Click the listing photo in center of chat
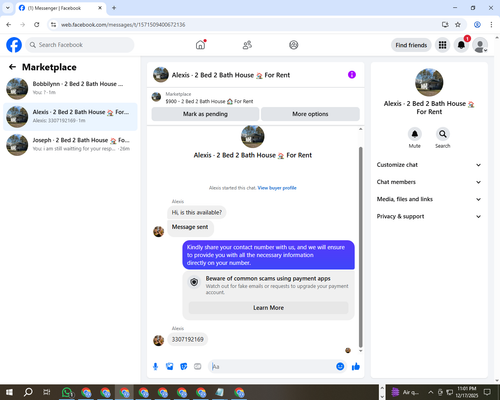Image resolution: width=500 pixels, height=400 pixels. (253, 136)
